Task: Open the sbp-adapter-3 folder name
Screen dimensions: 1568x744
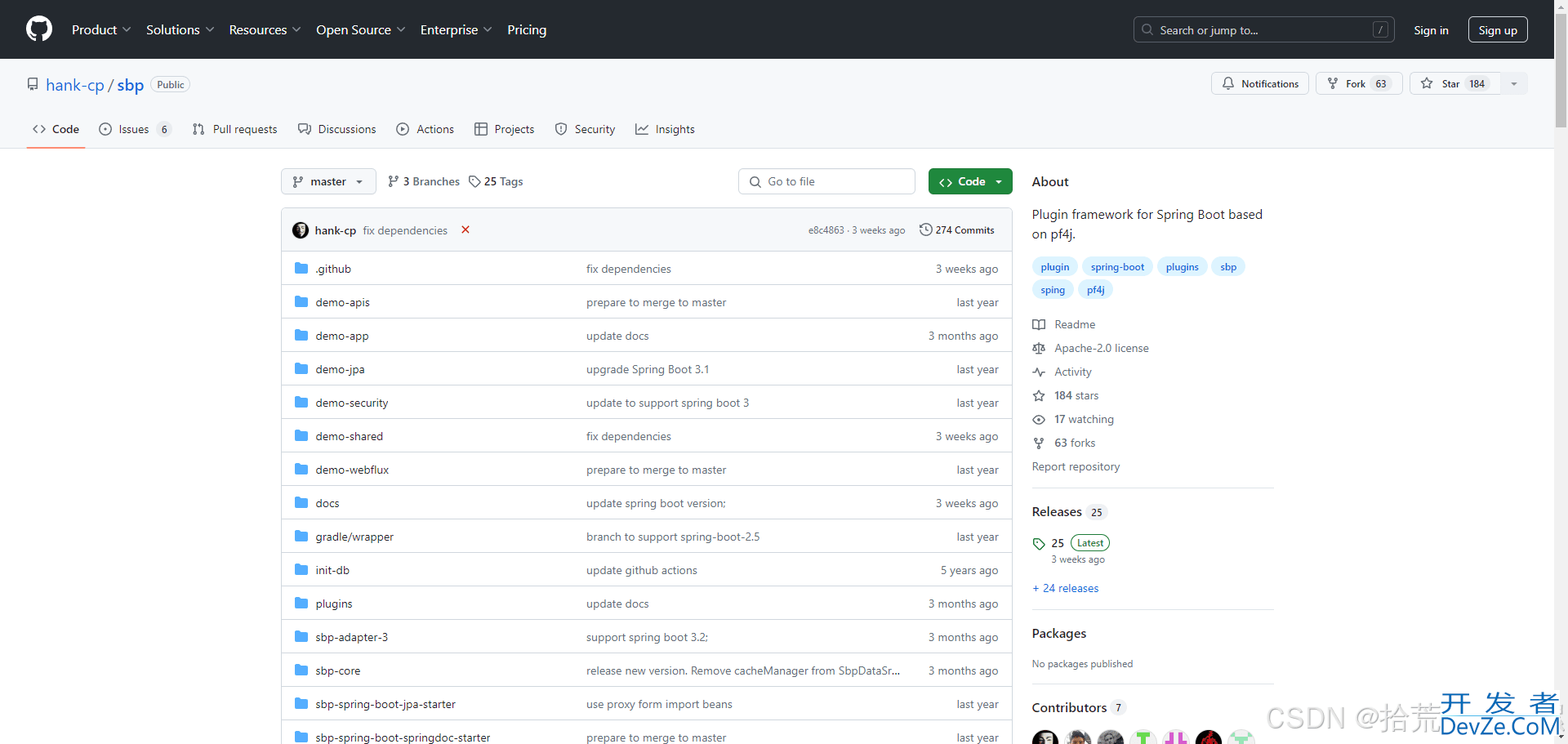Action: pyautogui.click(x=352, y=637)
